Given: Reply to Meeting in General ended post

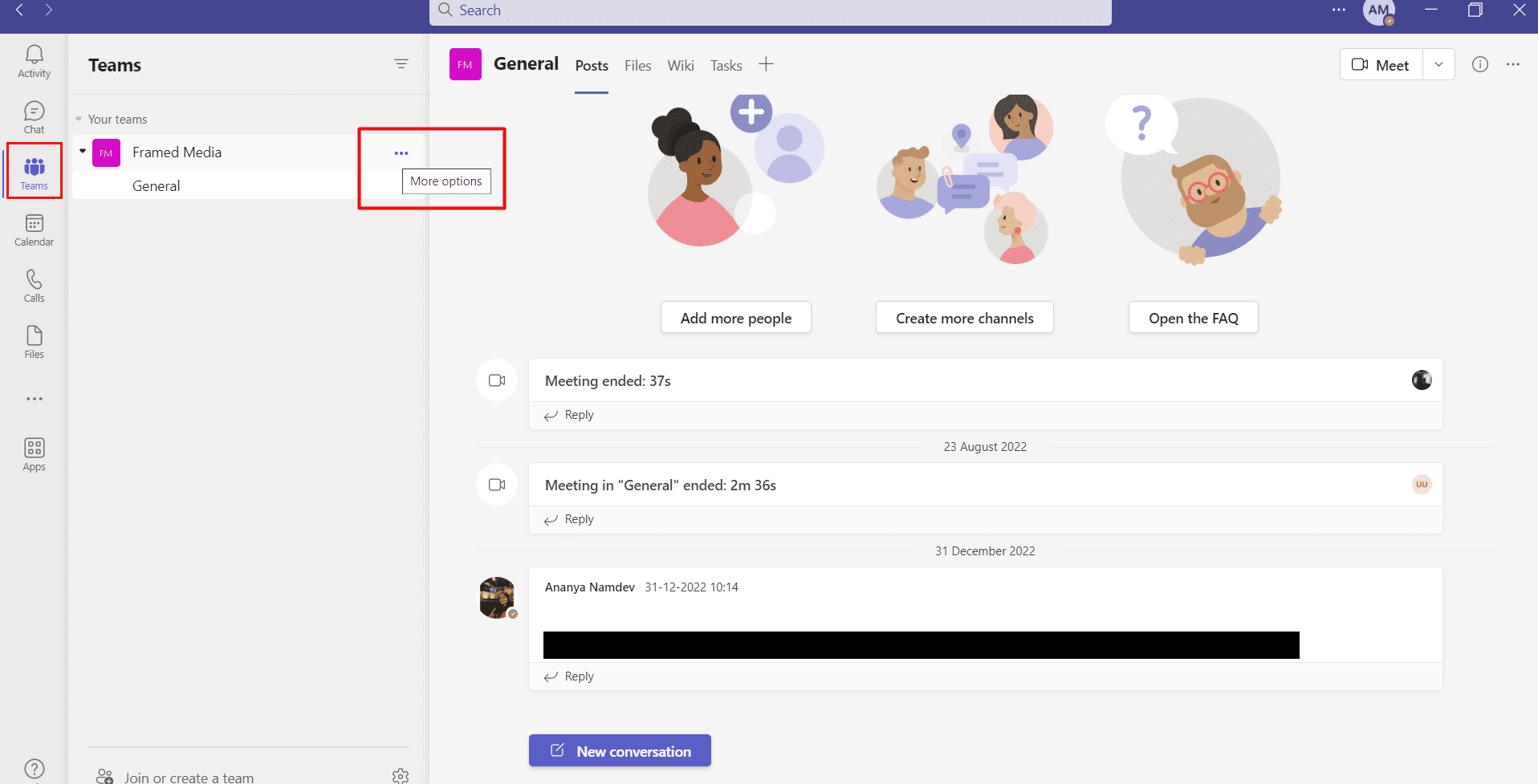Looking at the screenshot, I should (569, 519).
